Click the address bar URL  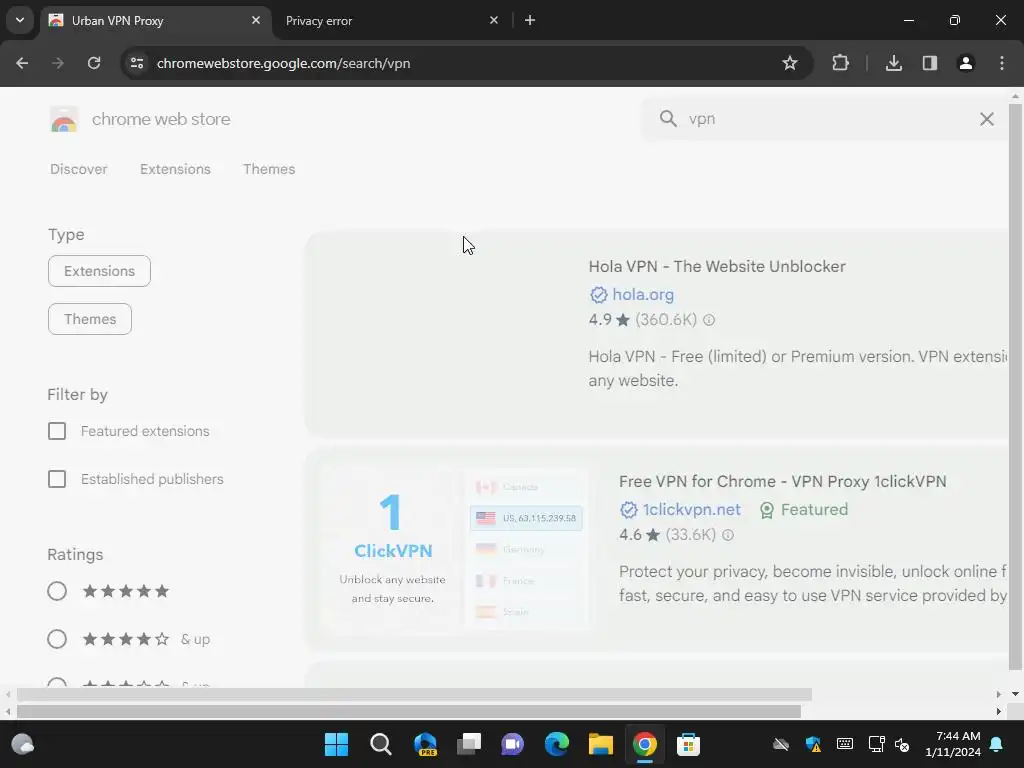click(283, 63)
